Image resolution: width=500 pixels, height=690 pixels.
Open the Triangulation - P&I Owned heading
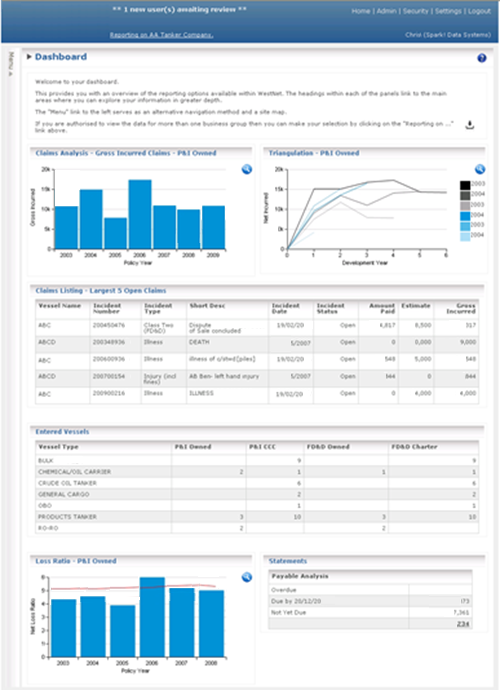point(314,153)
